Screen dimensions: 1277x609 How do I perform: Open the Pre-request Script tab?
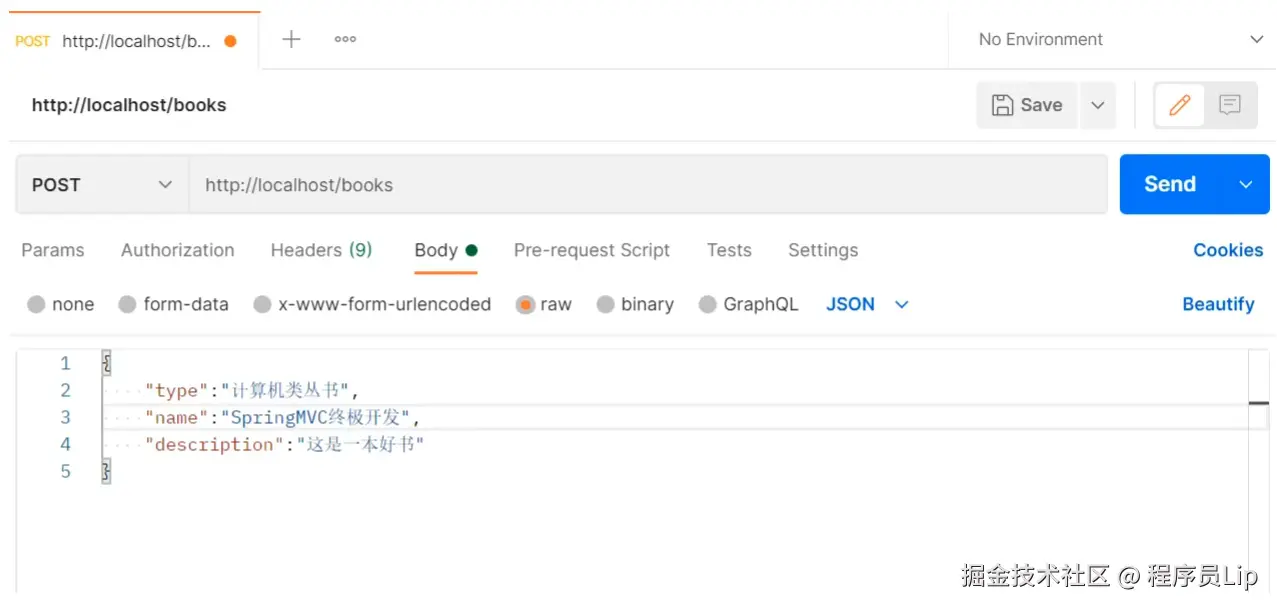(x=592, y=250)
